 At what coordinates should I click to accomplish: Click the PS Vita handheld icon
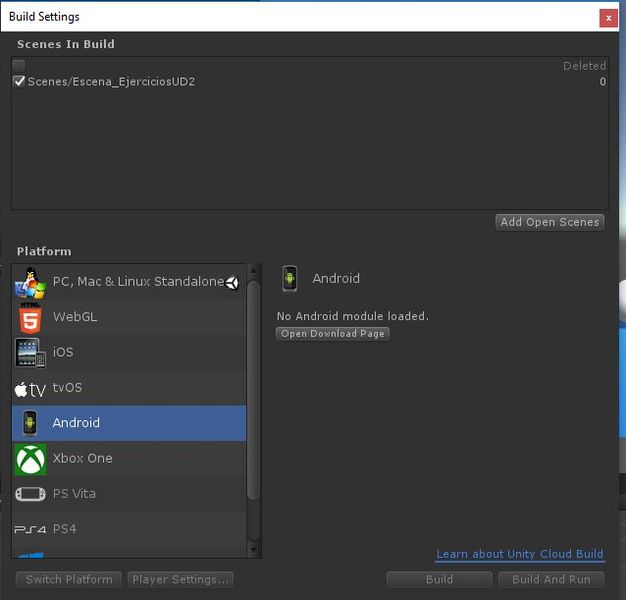(30, 494)
